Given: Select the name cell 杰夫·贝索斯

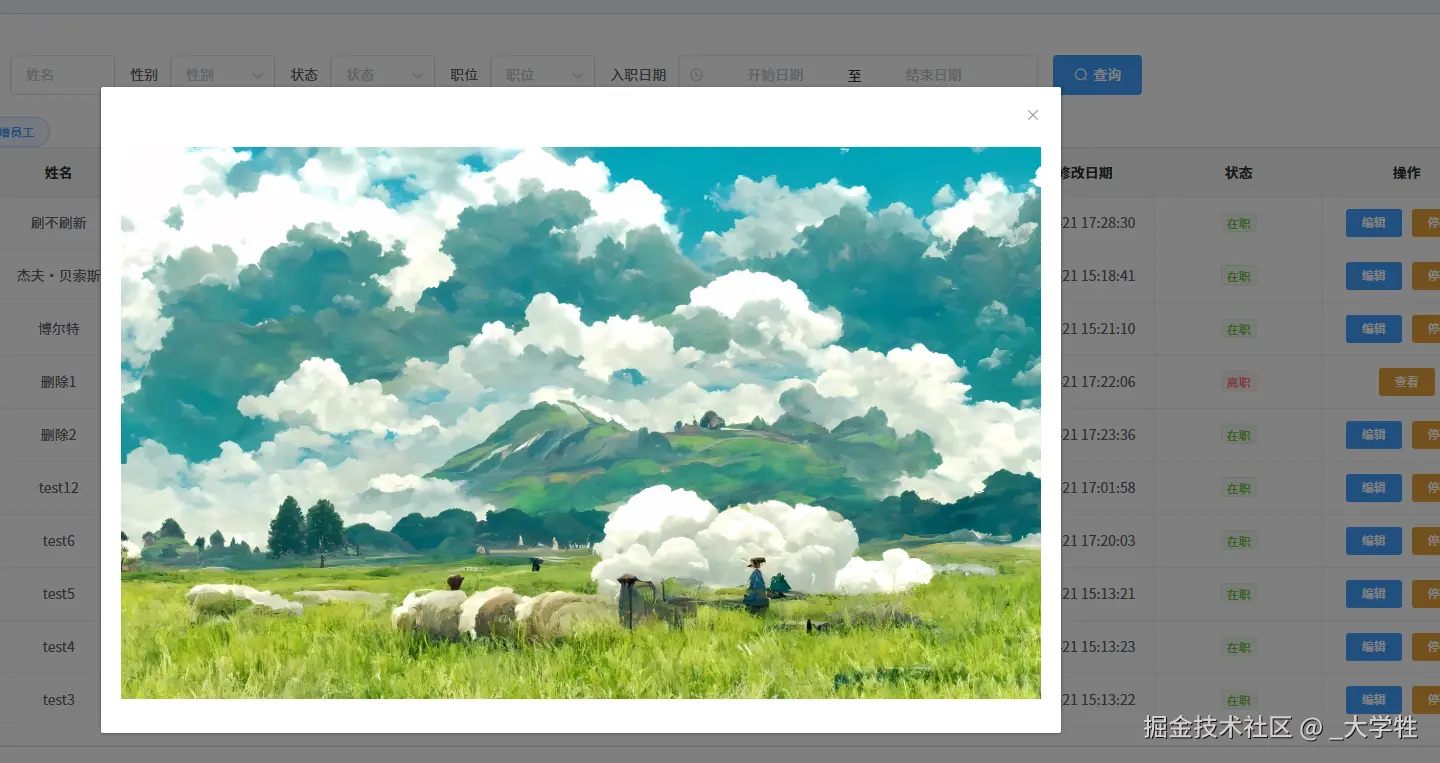Looking at the screenshot, I should (x=59, y=276).
